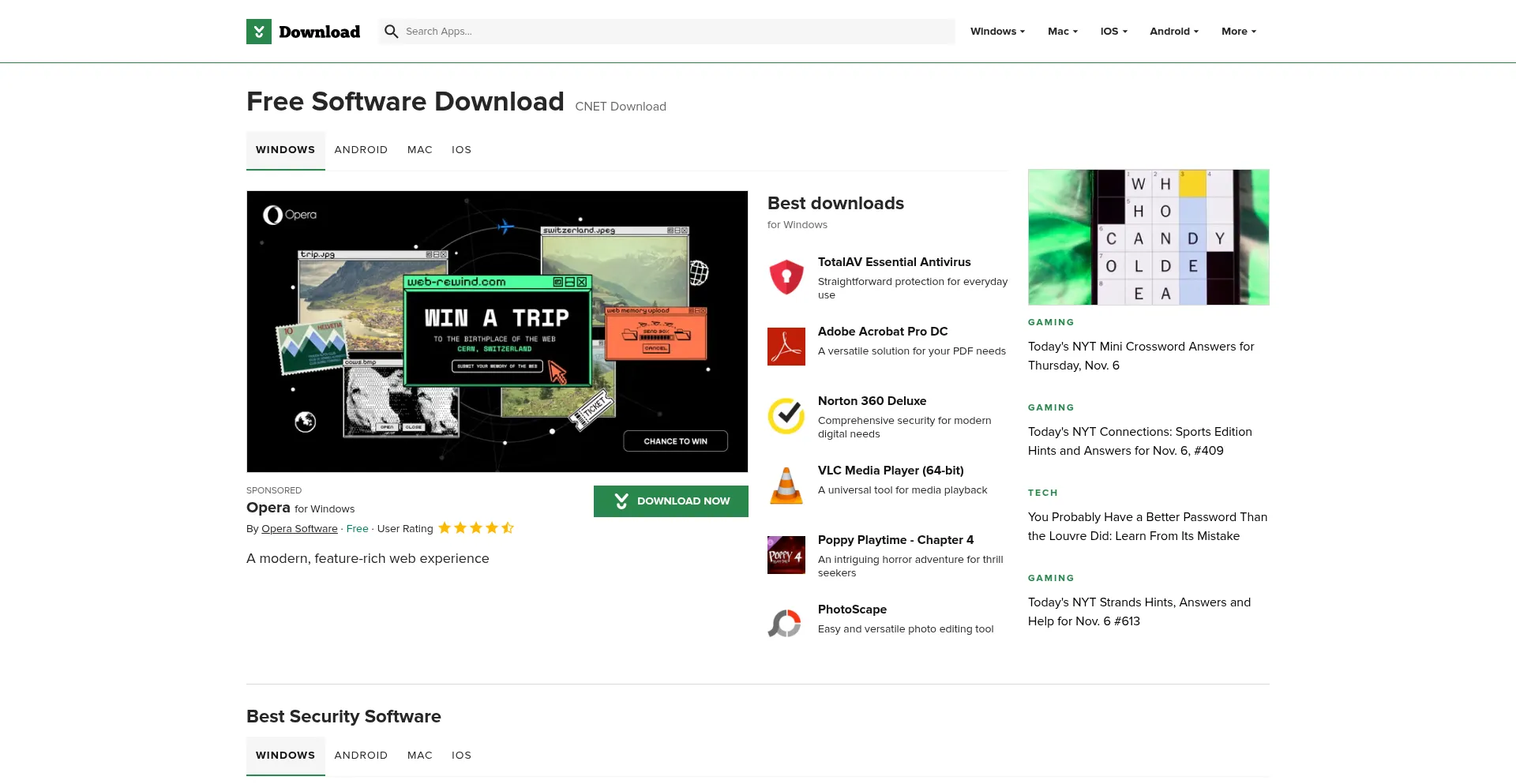This screenshot has width=1516, height=784.
Task: Click the Opera for Windows title
Action: pos(301,508)
